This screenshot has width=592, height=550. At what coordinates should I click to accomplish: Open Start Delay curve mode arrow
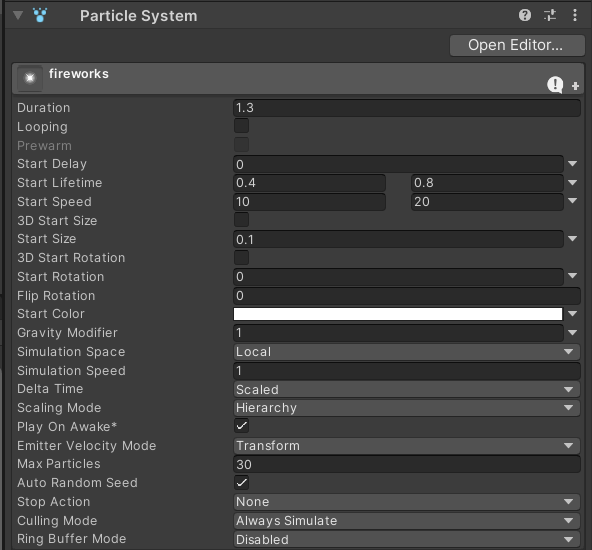572,164
